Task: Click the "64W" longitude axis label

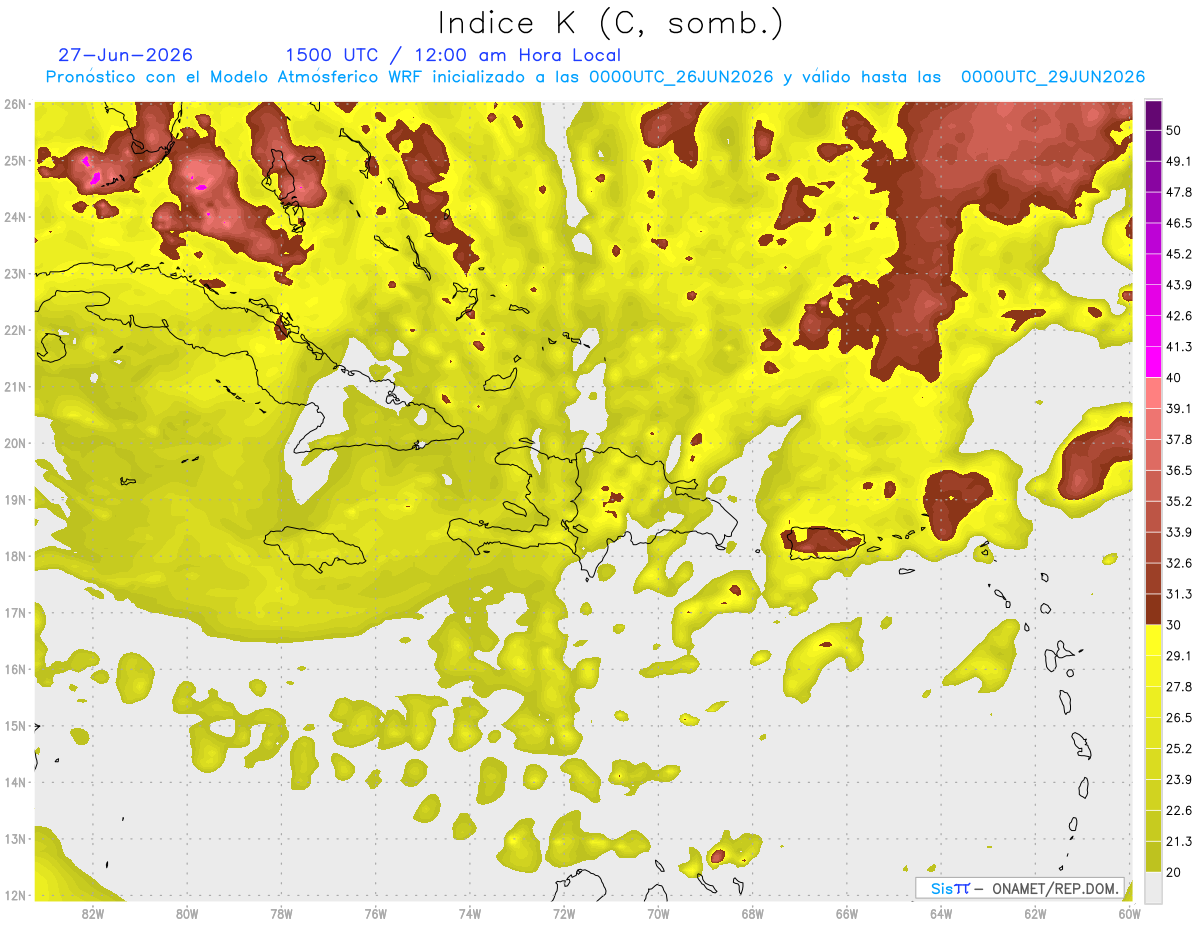Action: 941,913
